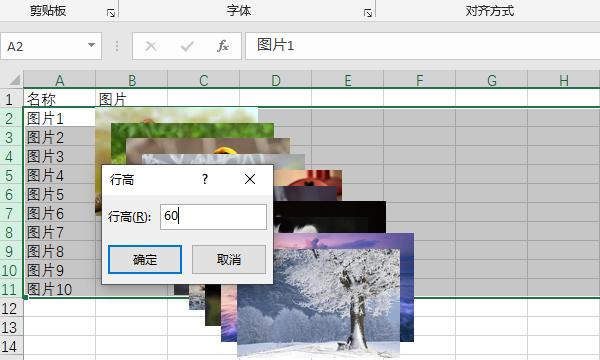This screenshot has height=360, width=600.
Task: Click the 确定 button
Action: tap(145, 259)
